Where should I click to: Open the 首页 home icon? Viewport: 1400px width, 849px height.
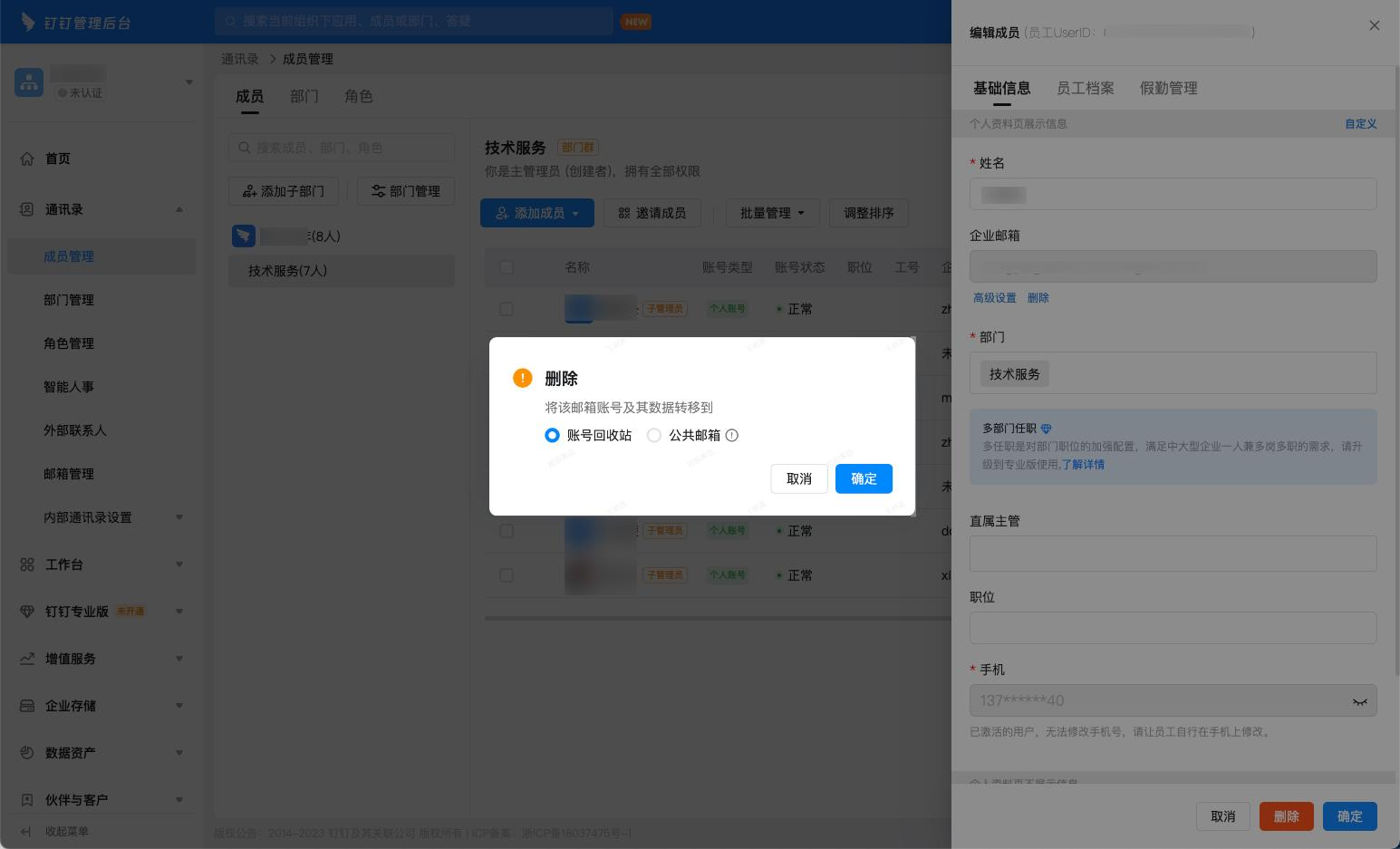pos(27,159)
